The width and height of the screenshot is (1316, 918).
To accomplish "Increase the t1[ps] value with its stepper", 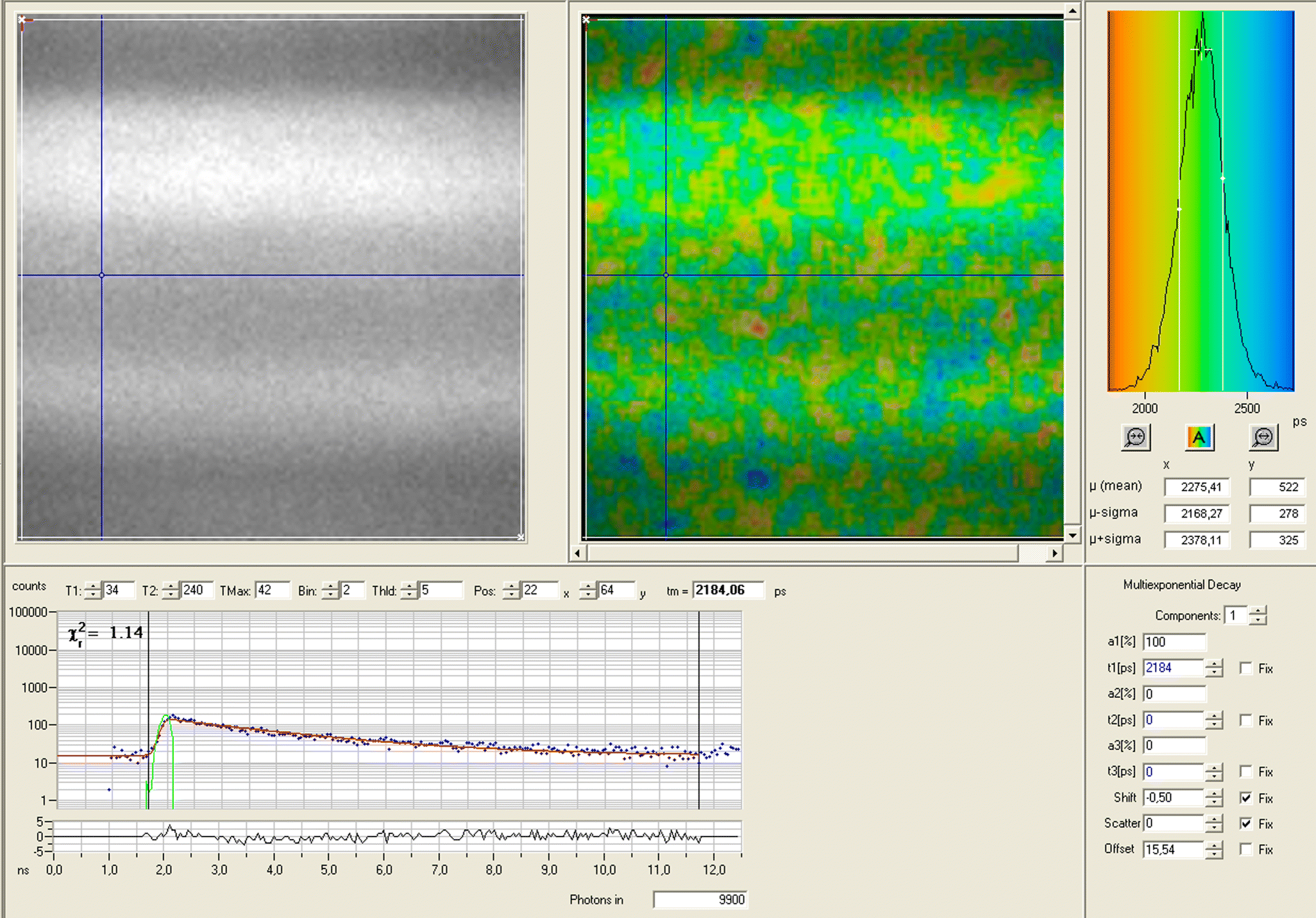I will [x=1214, y=664].
